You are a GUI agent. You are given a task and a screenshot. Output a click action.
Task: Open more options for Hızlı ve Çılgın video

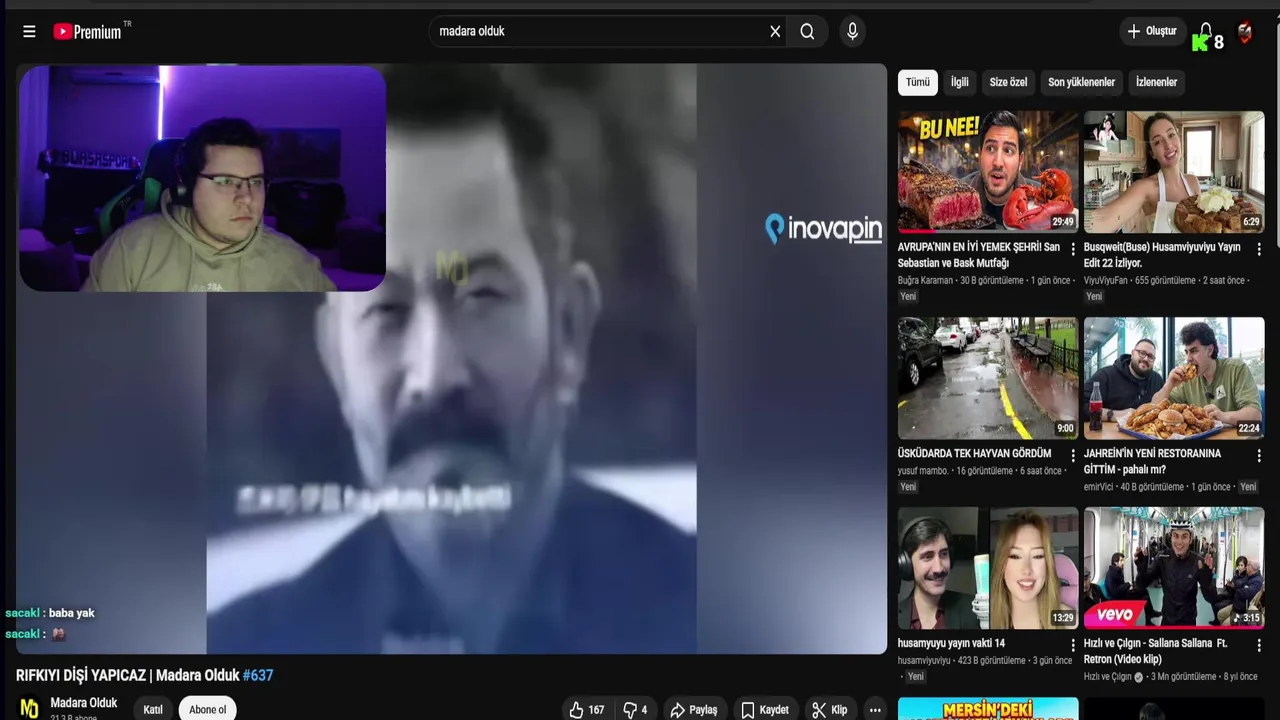click(1259, 645)
